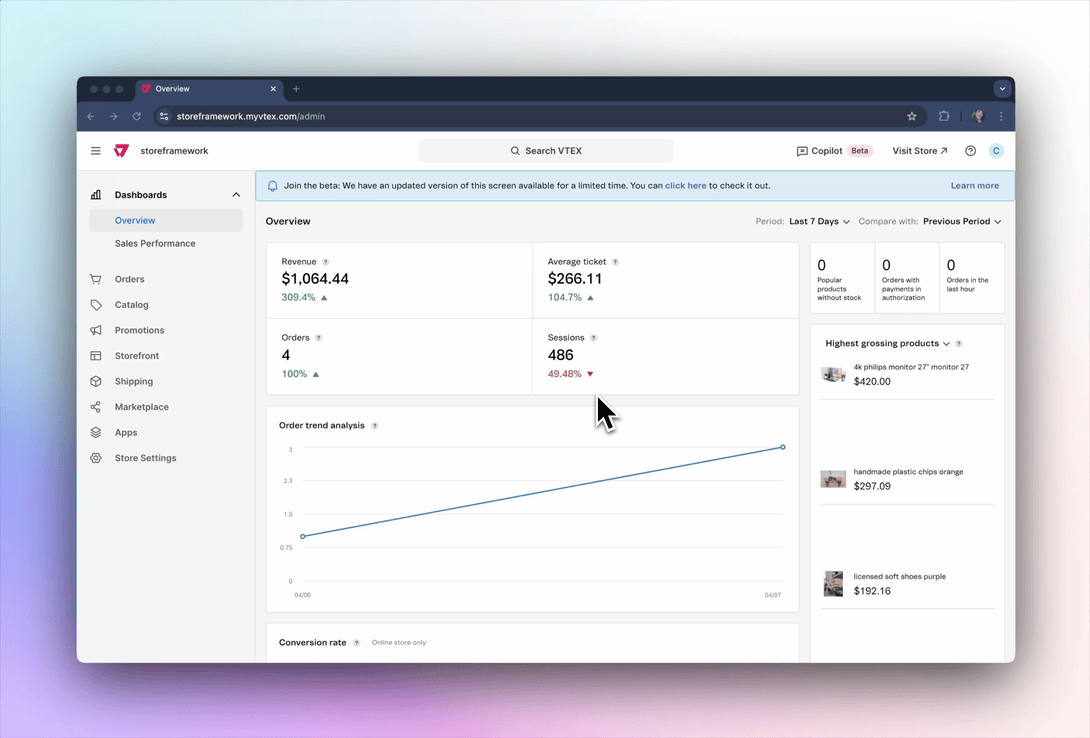The width and height of the screenshot is (1090, 738).
Task: Open the Copilot Beta button
Action: click(834, 151)
